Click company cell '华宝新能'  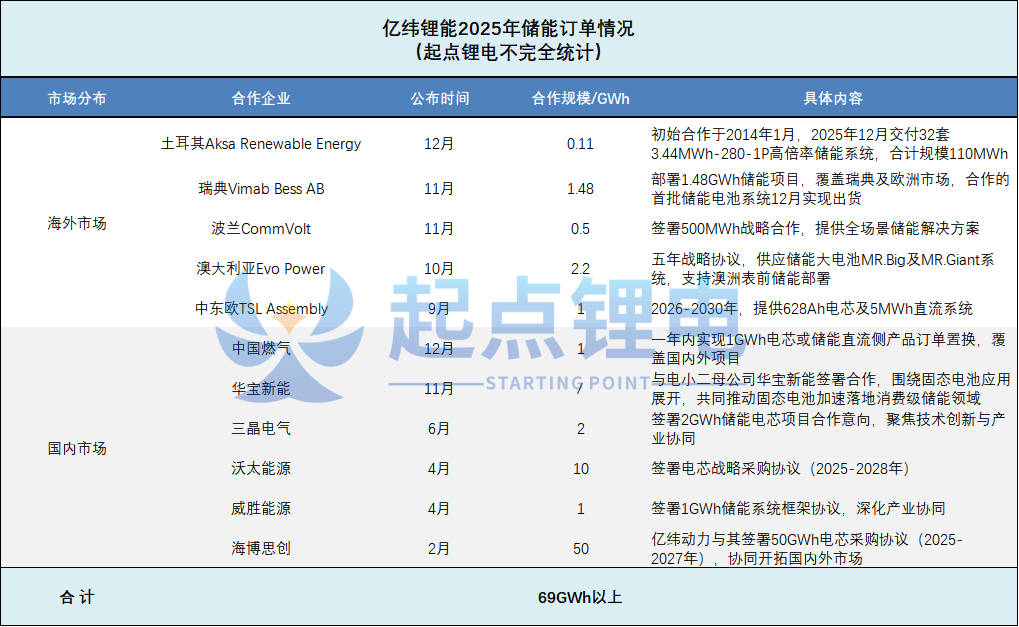261,389
